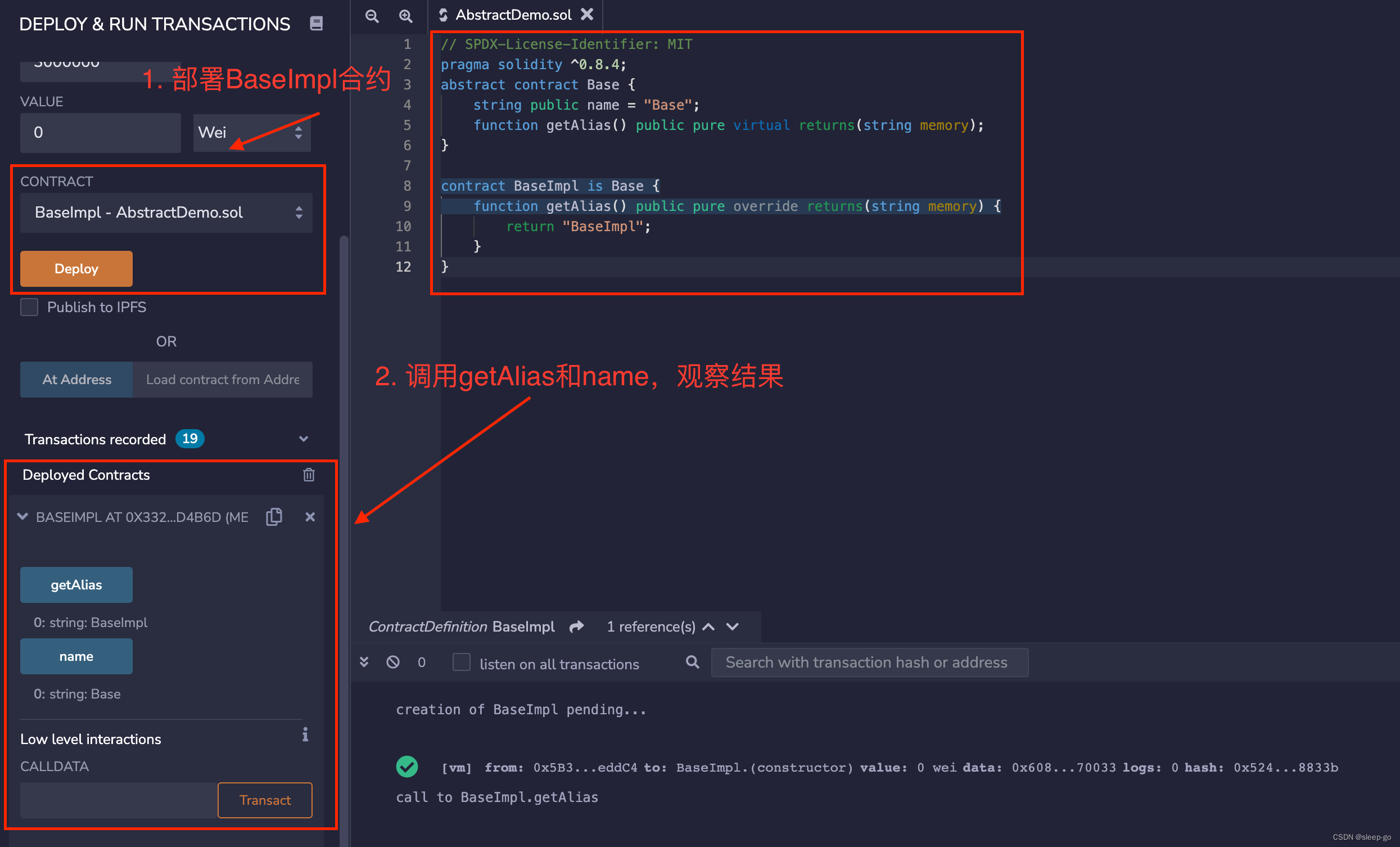
Task: Enable the Publish to IPFS checkbox
Action: 29,307
